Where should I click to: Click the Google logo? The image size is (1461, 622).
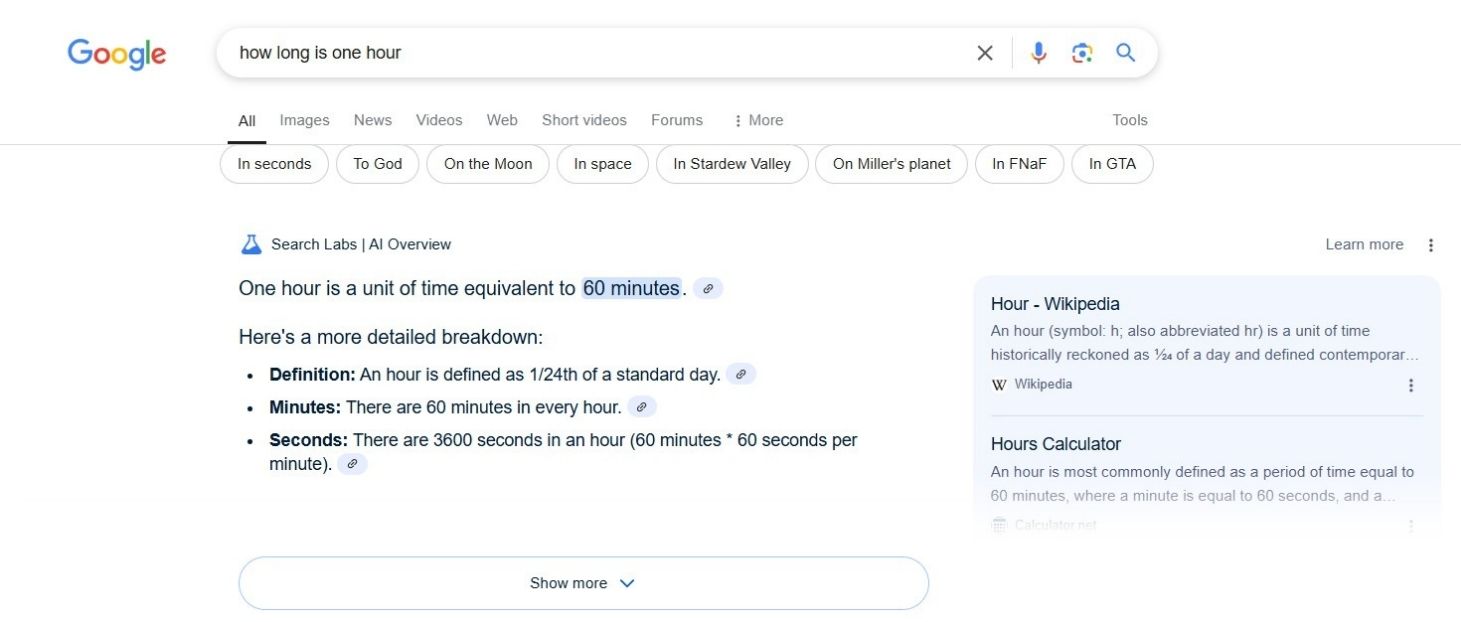(x=117, y=54)
